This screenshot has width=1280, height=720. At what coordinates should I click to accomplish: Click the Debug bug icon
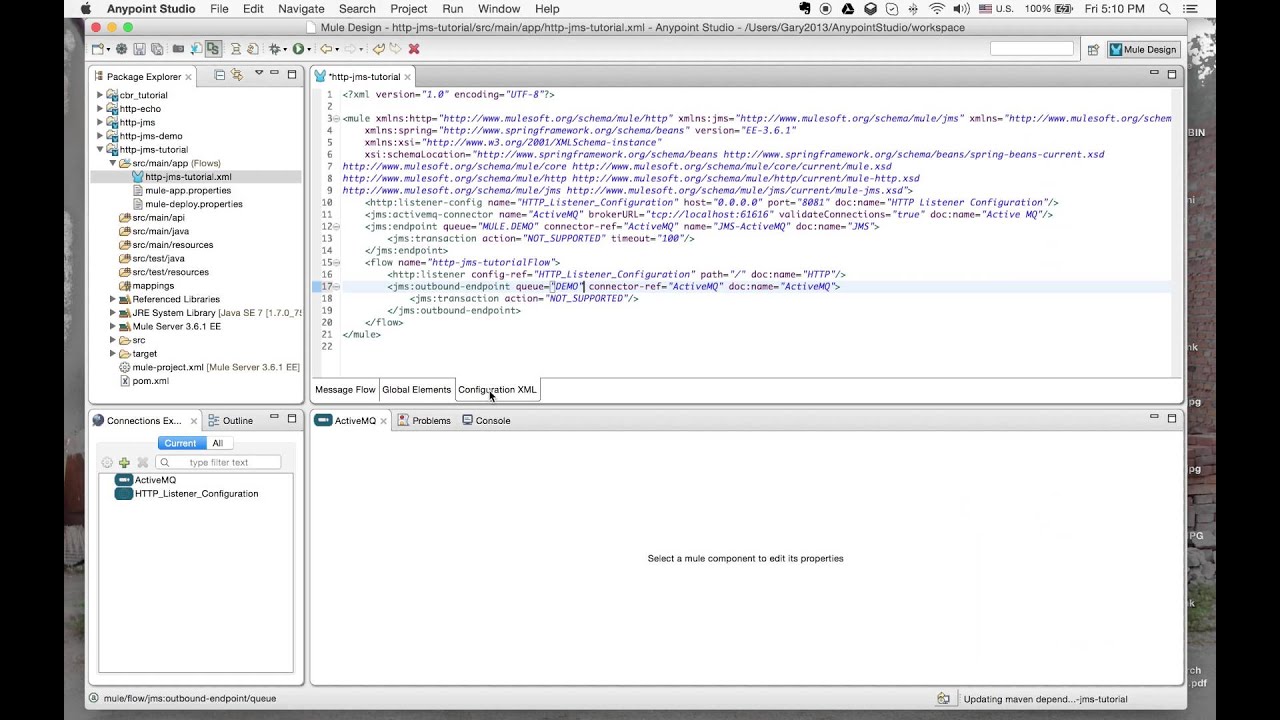(x=274, y=49)
